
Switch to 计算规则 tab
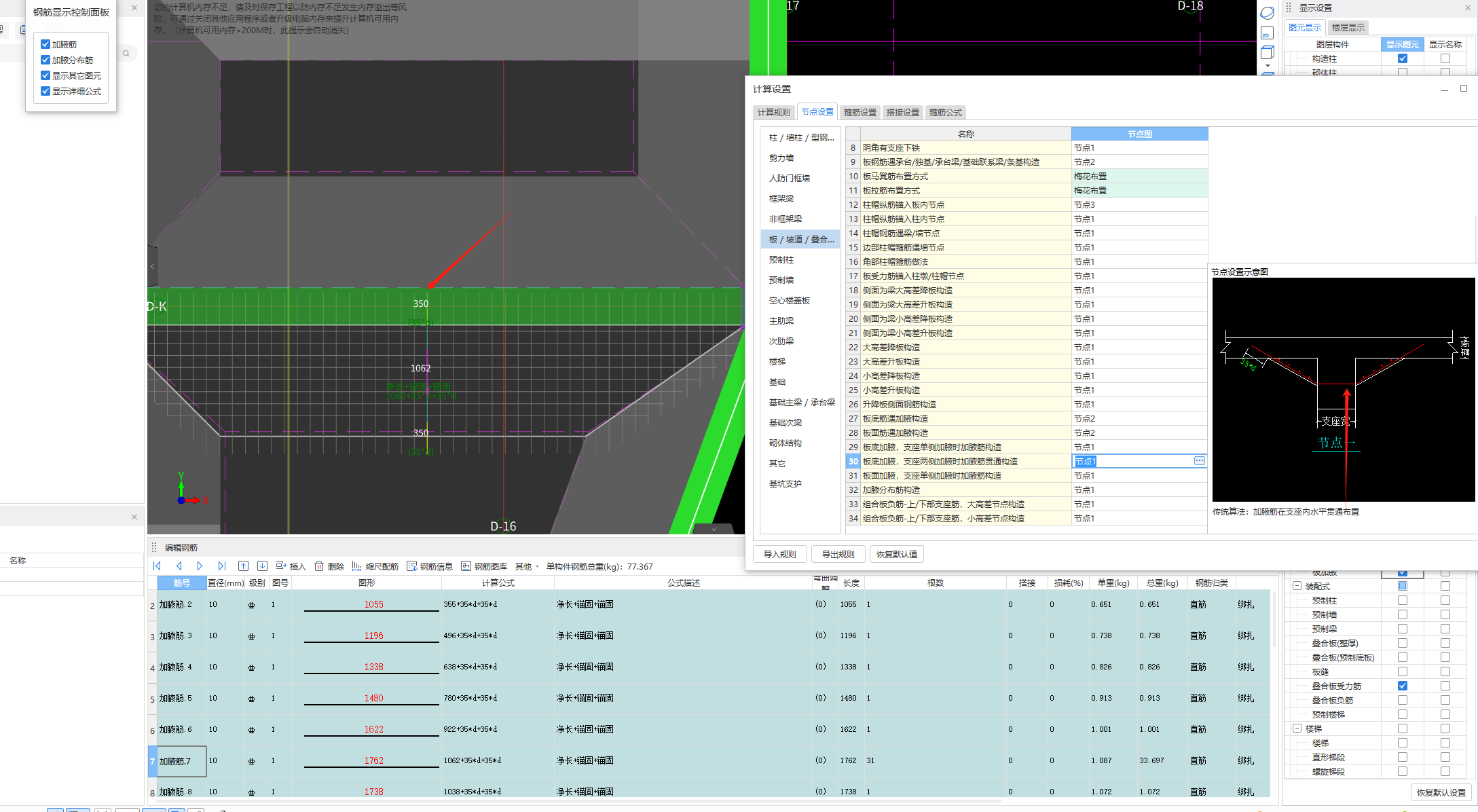pos(774,112)
